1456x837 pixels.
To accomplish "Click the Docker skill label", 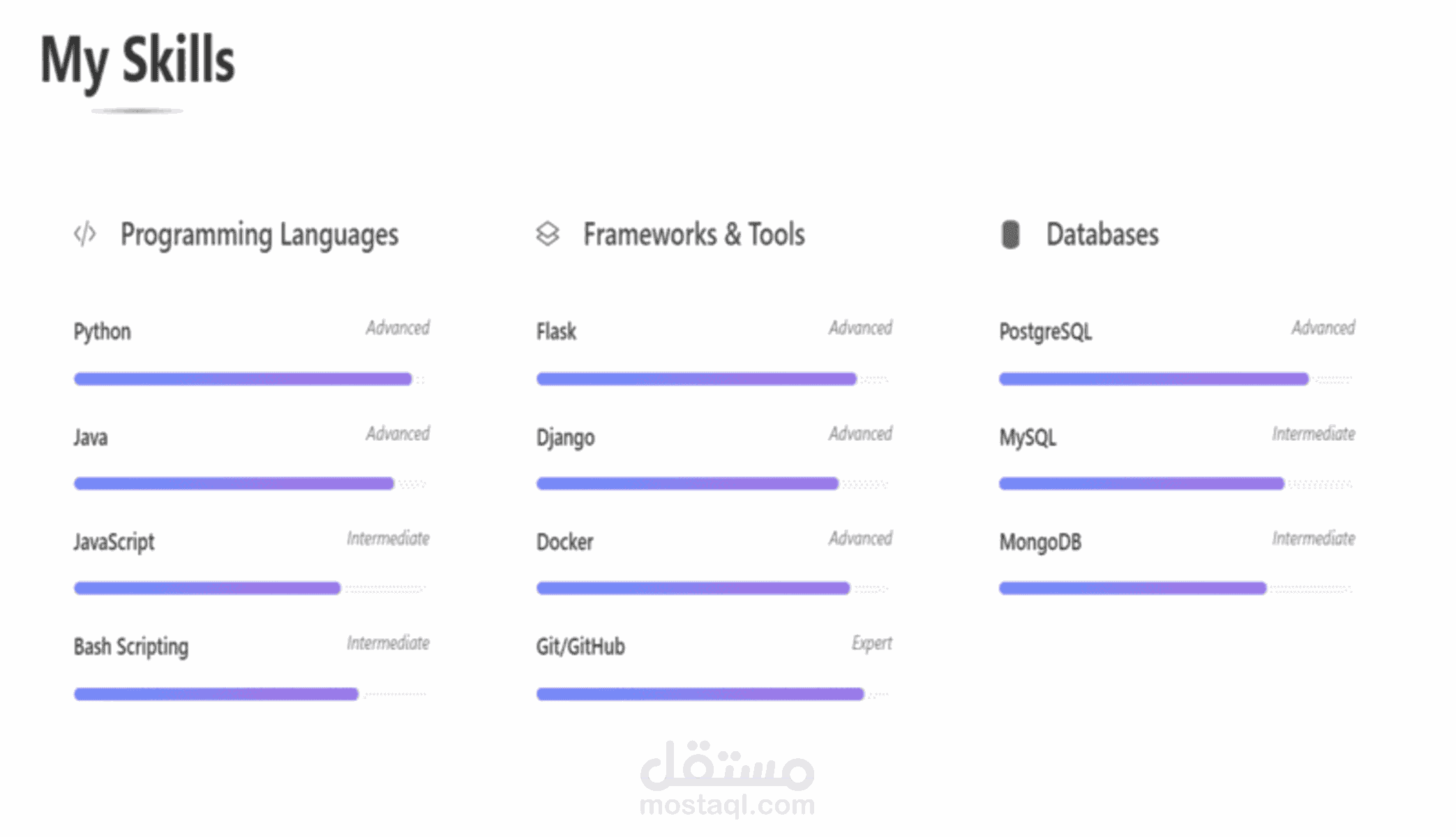I will (x=564, y=542).
